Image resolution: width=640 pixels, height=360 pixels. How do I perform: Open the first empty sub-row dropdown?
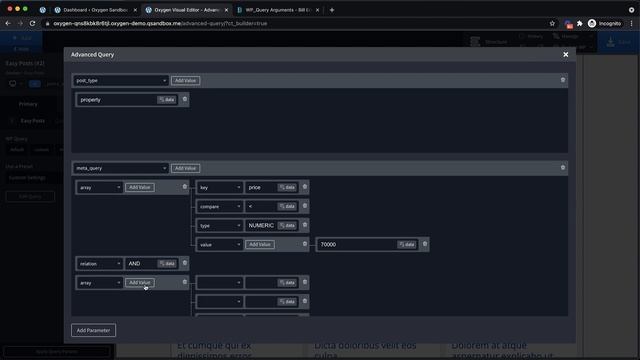click(x=220, y=282)
